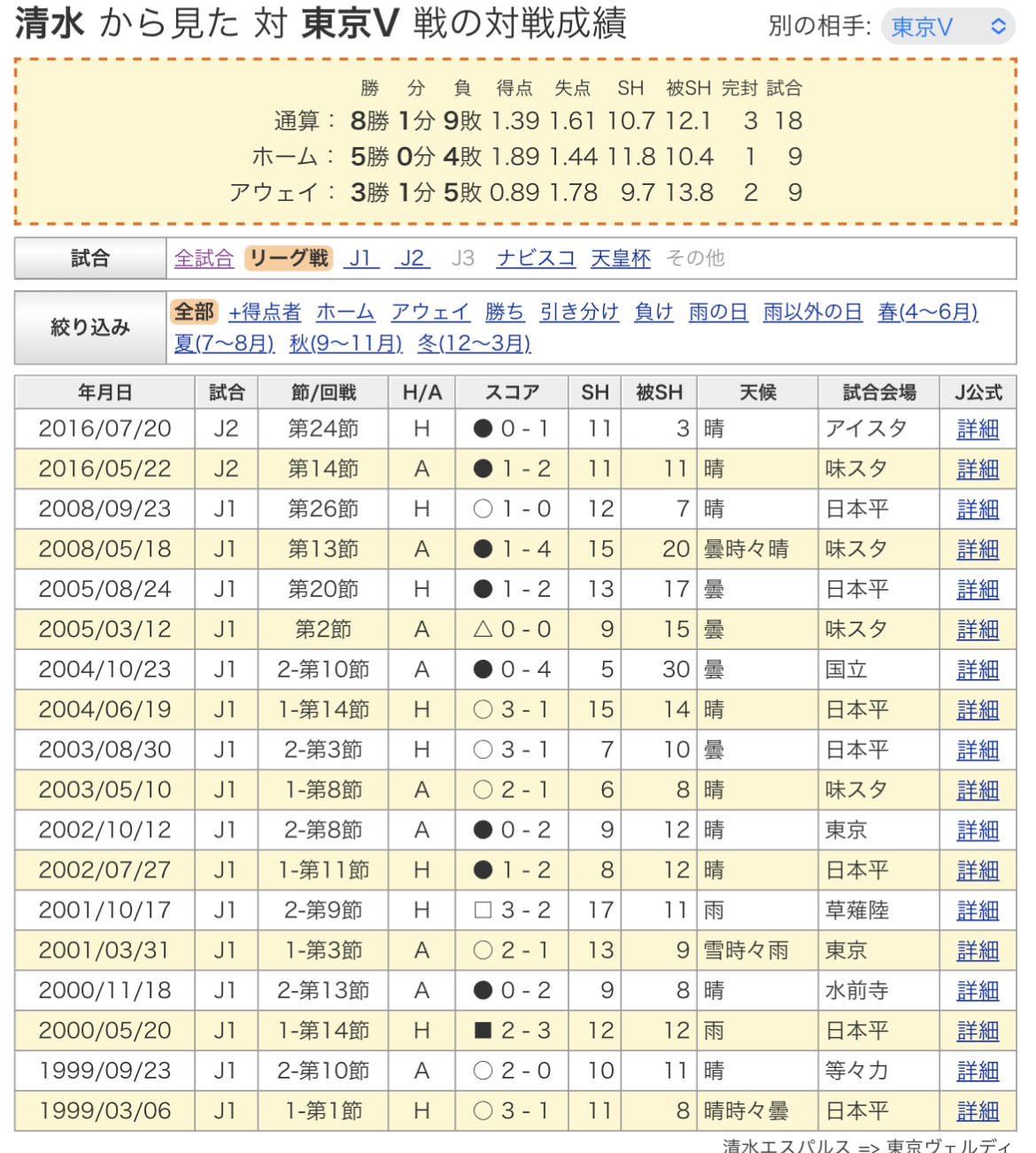Open 詳細 link for 2002/10/12 match
This screenshot has width=1036, height=1153.
pyautogui.click(x=978, y=830)
